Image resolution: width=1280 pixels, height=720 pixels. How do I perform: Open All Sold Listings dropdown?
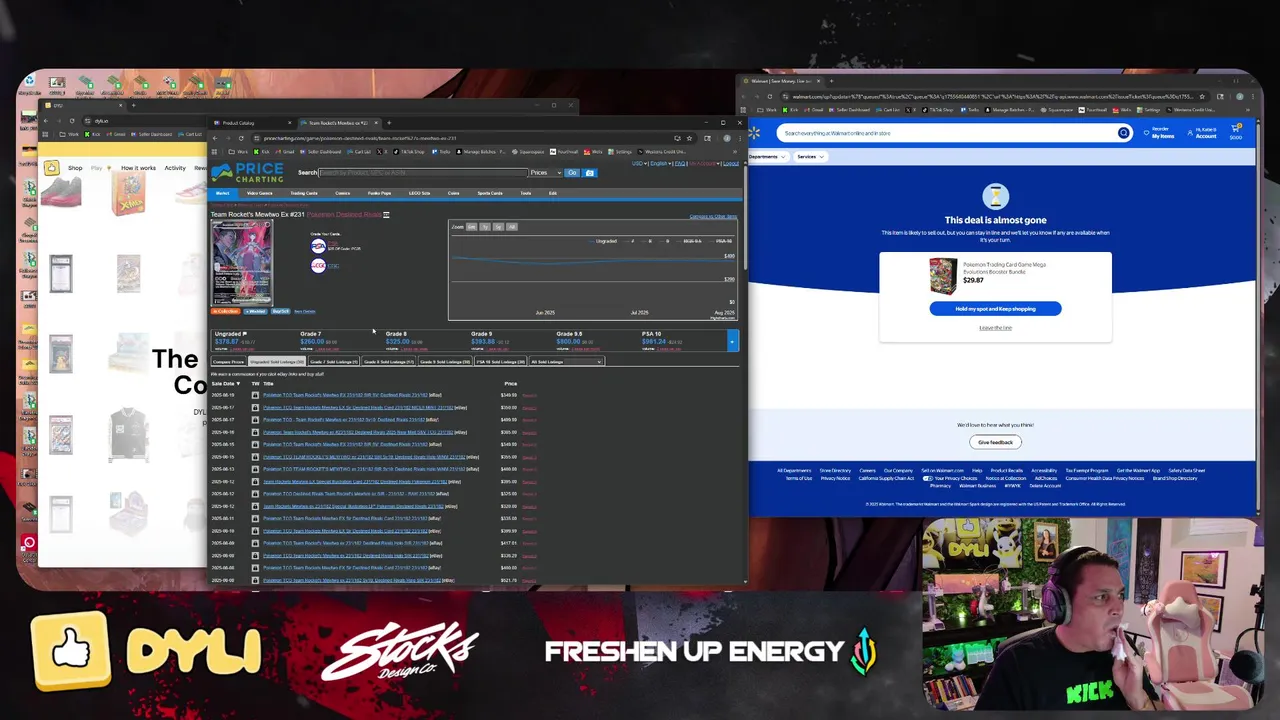pos(567,361)
